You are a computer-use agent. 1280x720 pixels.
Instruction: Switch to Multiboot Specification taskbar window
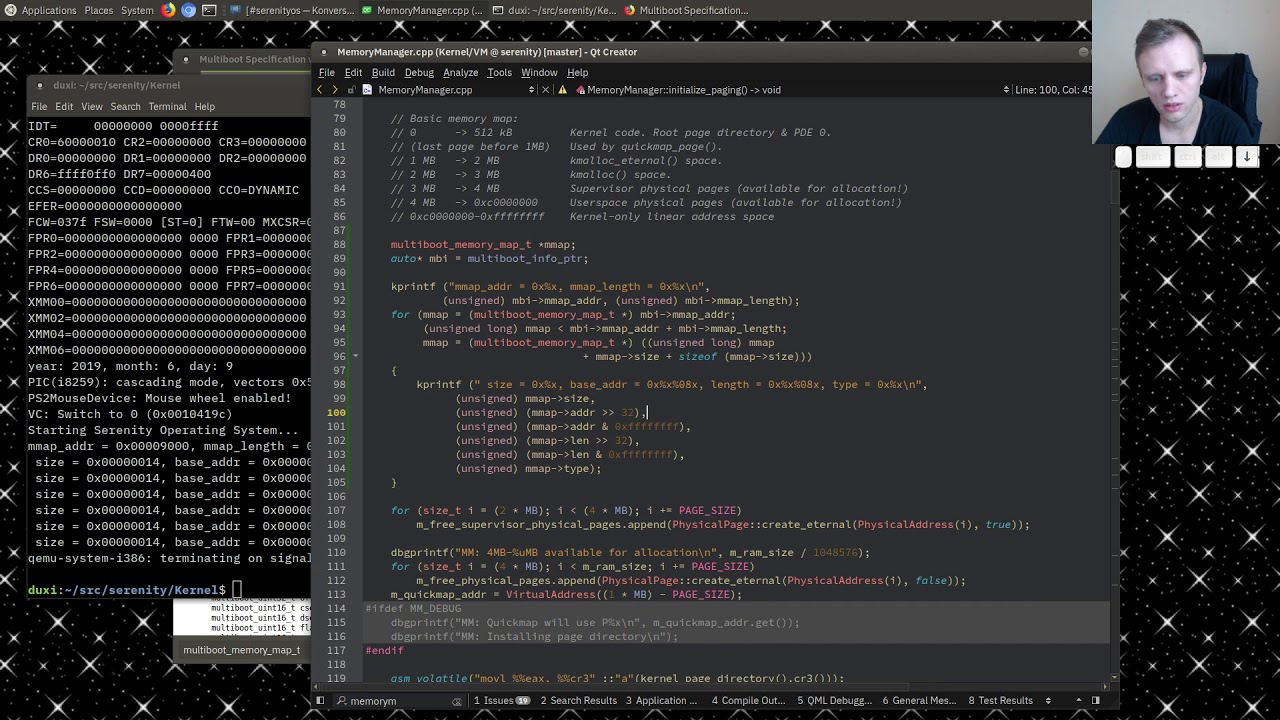click(x=686, y=10)
